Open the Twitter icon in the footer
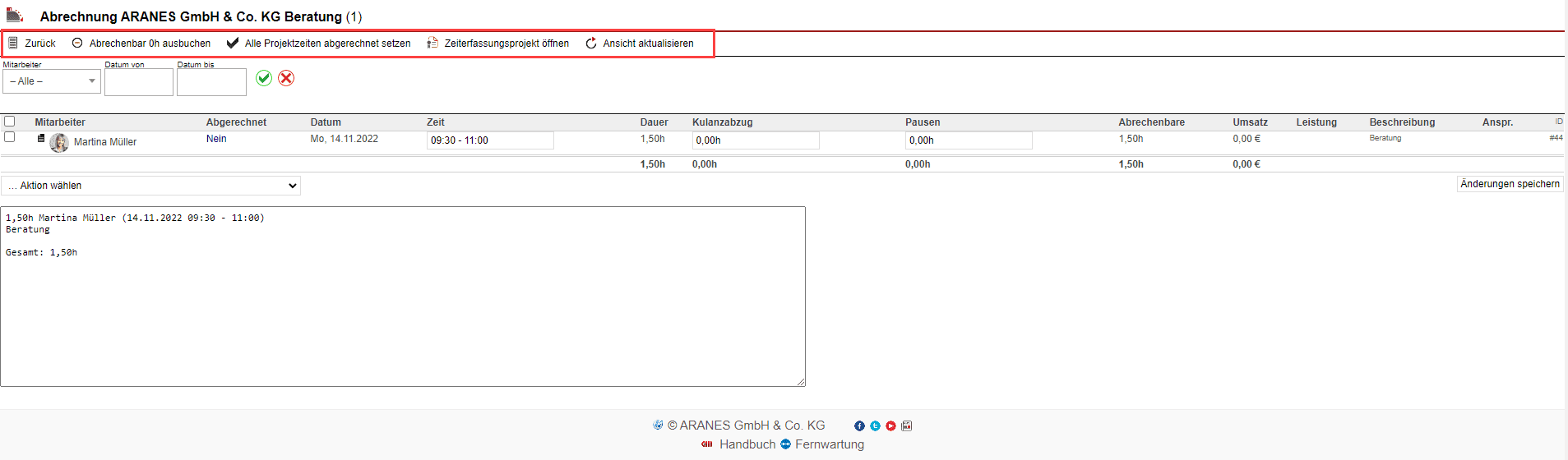 [875, 425]
